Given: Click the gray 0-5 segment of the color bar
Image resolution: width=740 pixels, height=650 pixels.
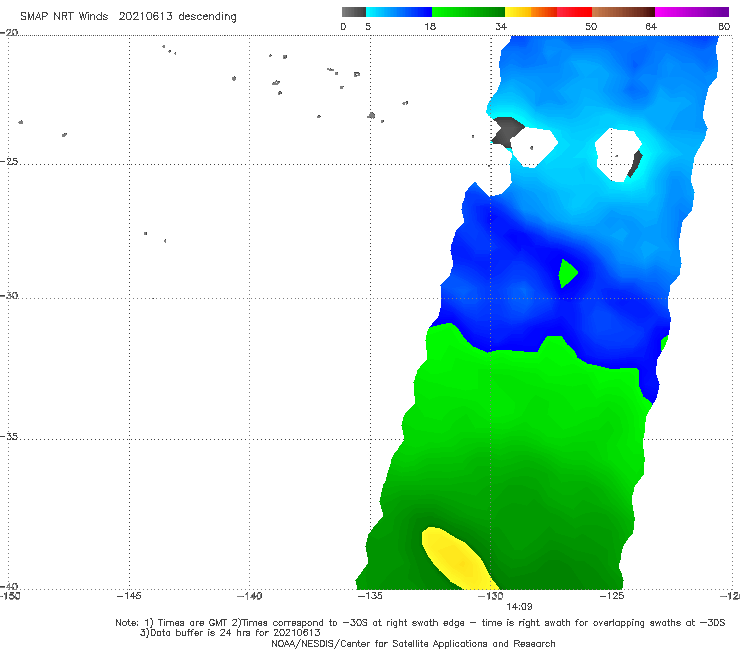Looking at the screenshot, I should coord(353,12).
